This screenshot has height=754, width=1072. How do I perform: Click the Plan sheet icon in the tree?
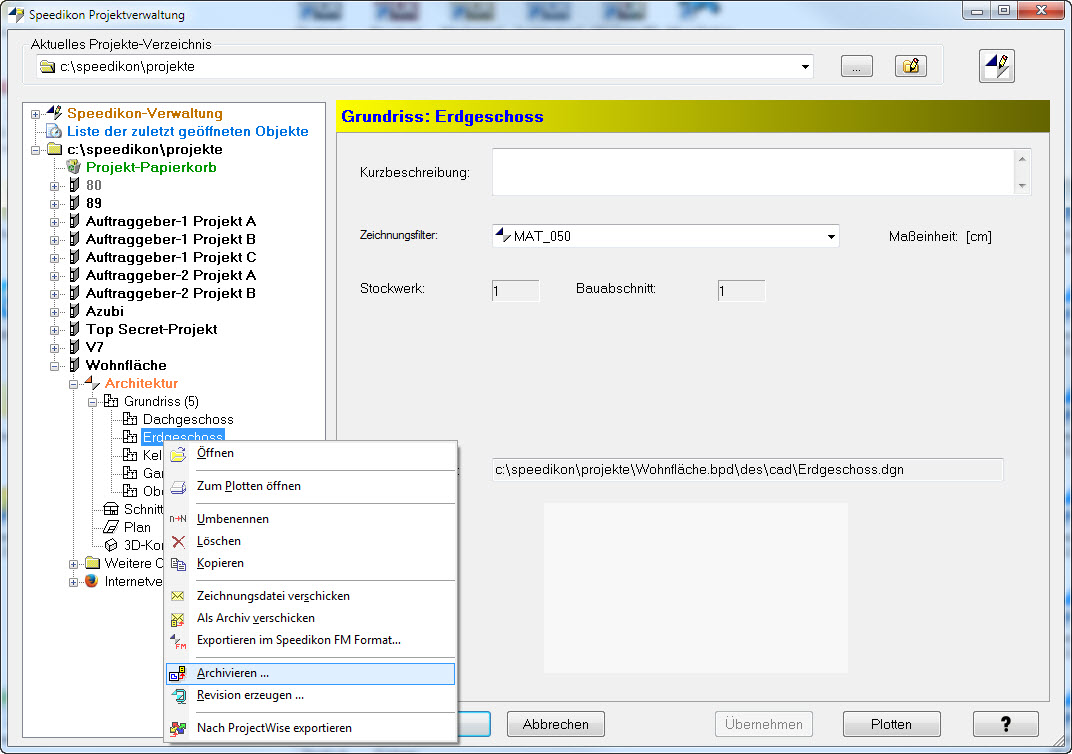pos(111,527)
